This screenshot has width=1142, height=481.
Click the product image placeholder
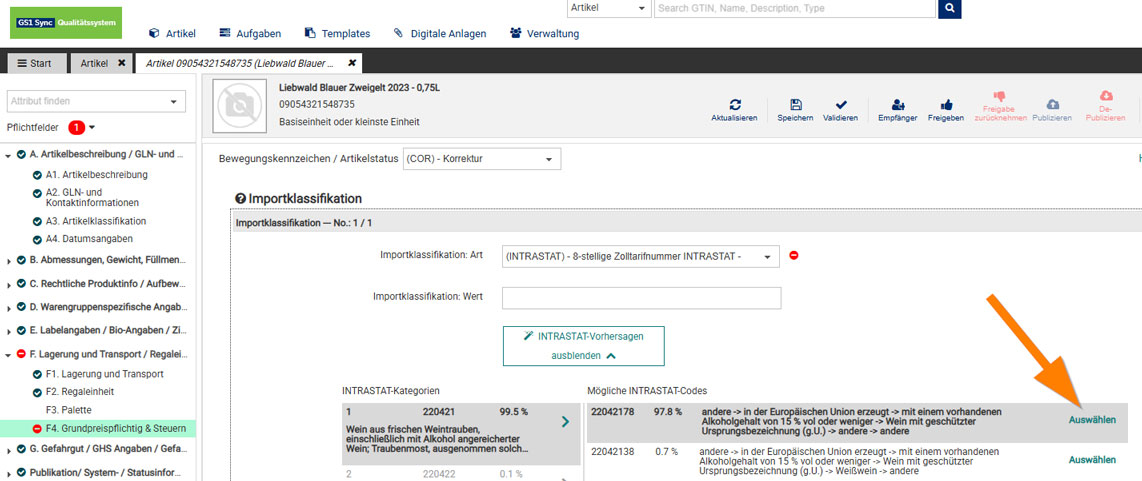[238, 107]
